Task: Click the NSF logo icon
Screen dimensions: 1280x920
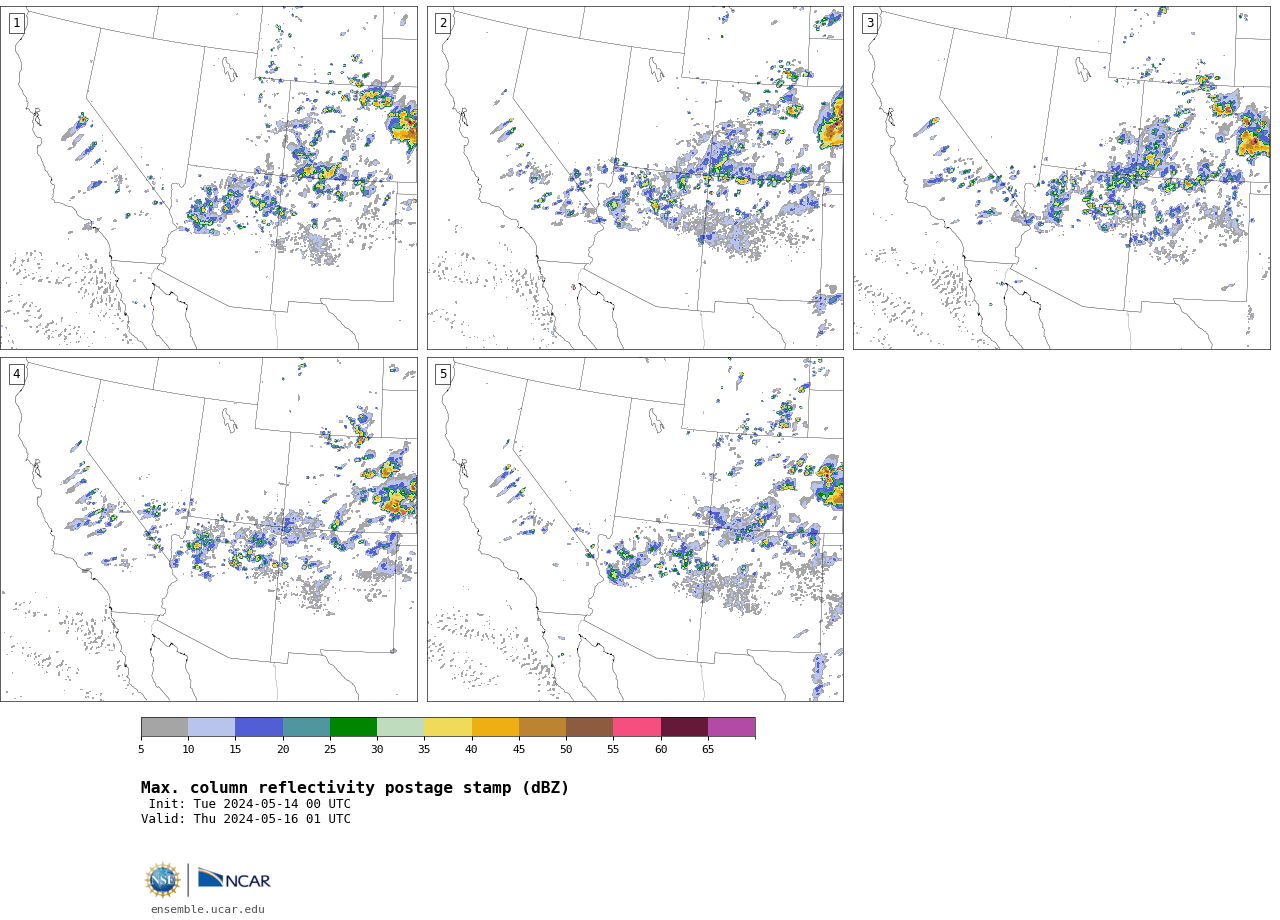Action: point(163,880)
